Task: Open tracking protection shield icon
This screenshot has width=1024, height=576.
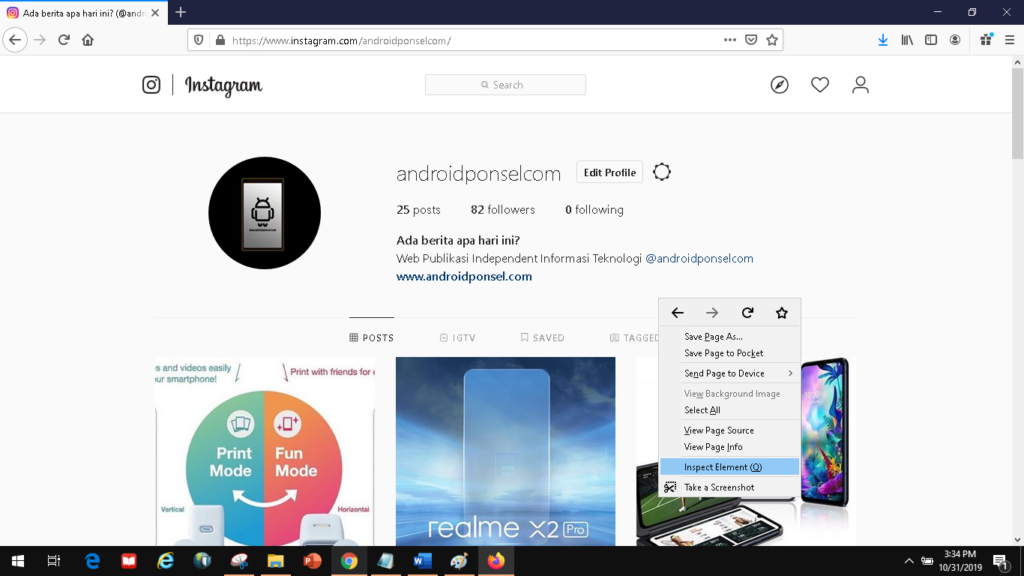Action: tap(199, 40)
